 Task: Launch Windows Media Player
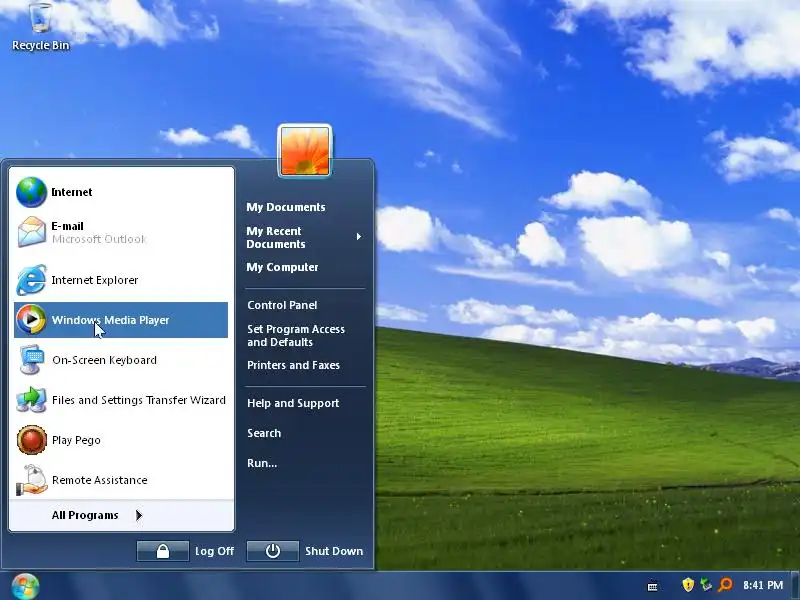(x=121, y=320)
